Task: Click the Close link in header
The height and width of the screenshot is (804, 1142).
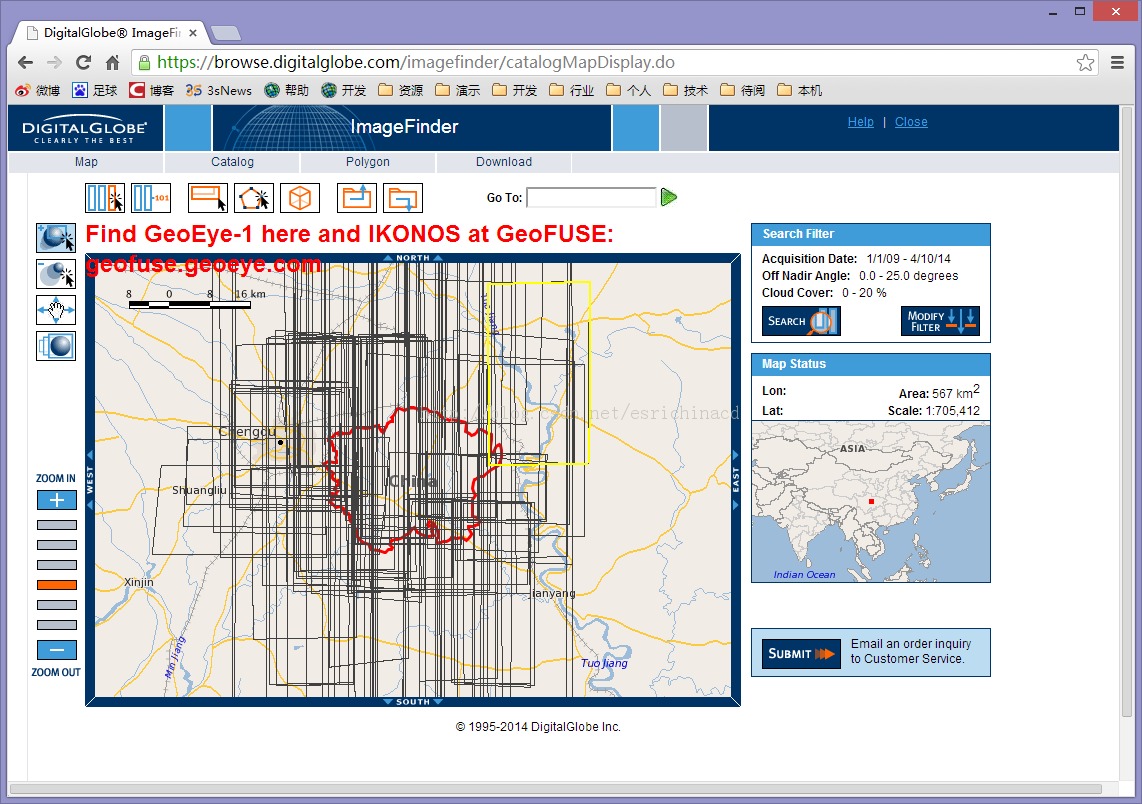Action: [x=911, y=122]
